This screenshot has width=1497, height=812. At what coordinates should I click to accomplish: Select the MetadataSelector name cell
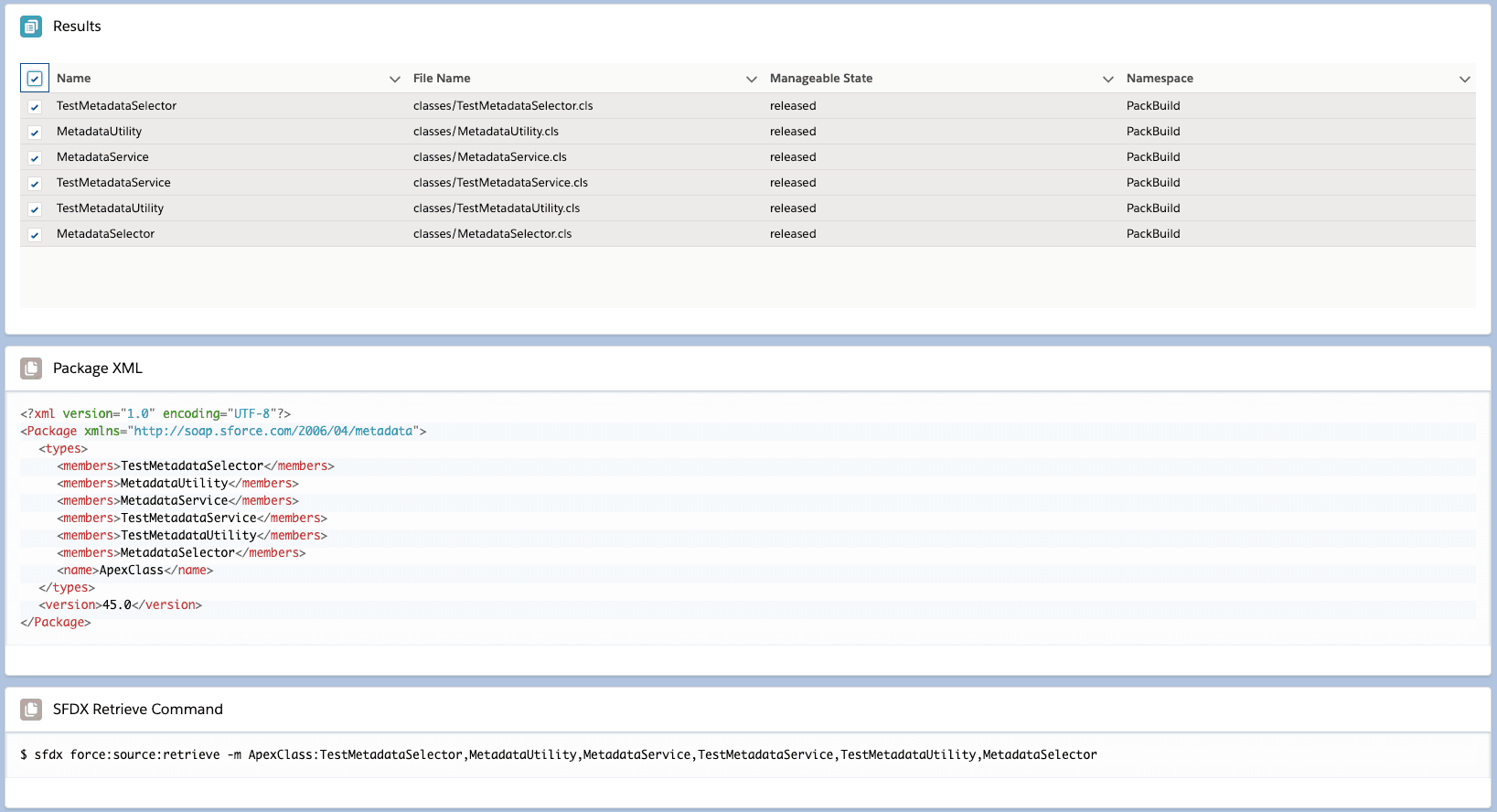pos(105,234)
